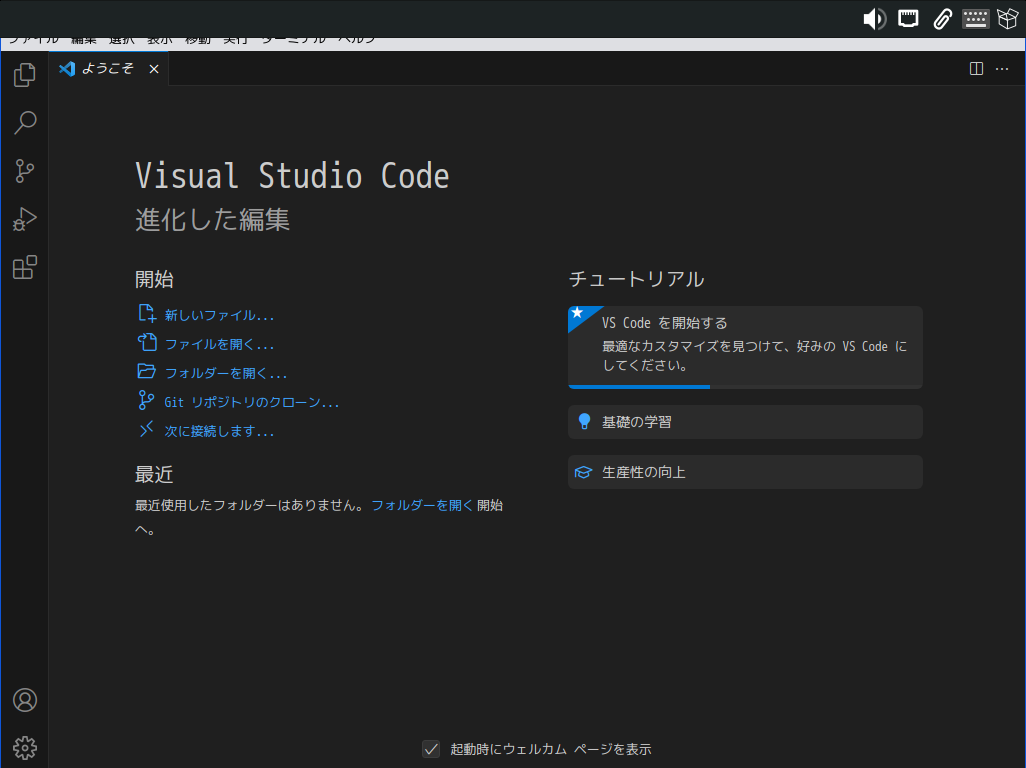This screenshot has width=1026, height=768.
Task: Open the Search view in the activity bar
Action: (x=24, y=122)
